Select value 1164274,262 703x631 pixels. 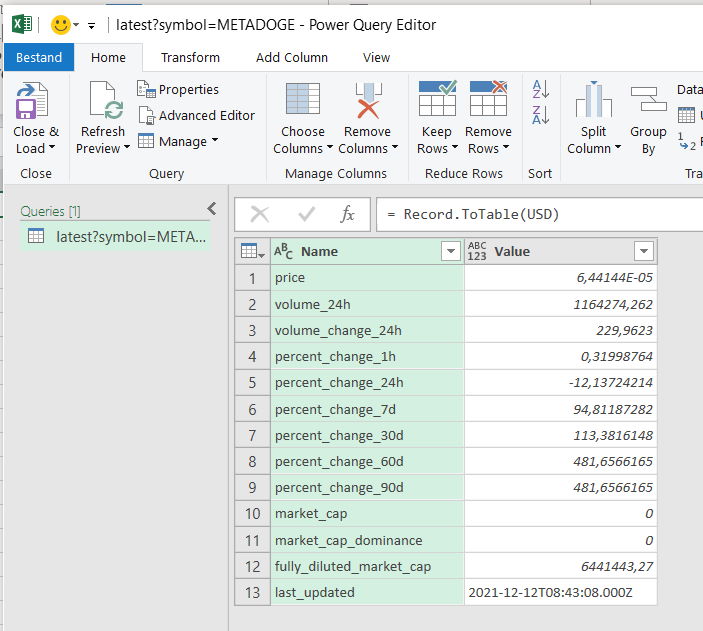click(561, 304)
